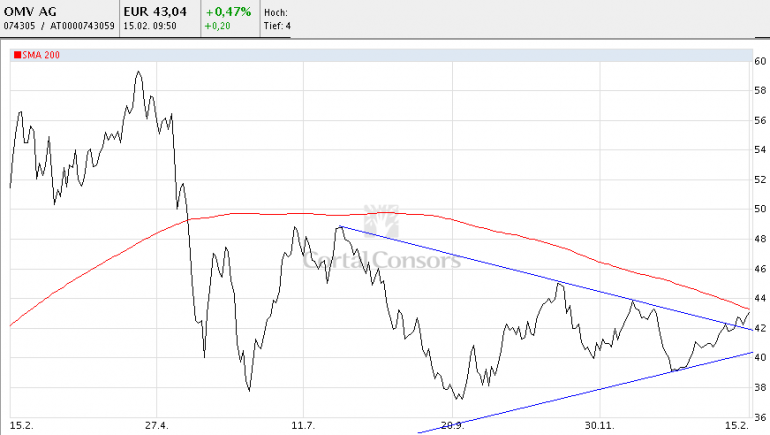Click the 27.4. date axis label
This screenshot has width=770, height=435.
coord(156,425)
